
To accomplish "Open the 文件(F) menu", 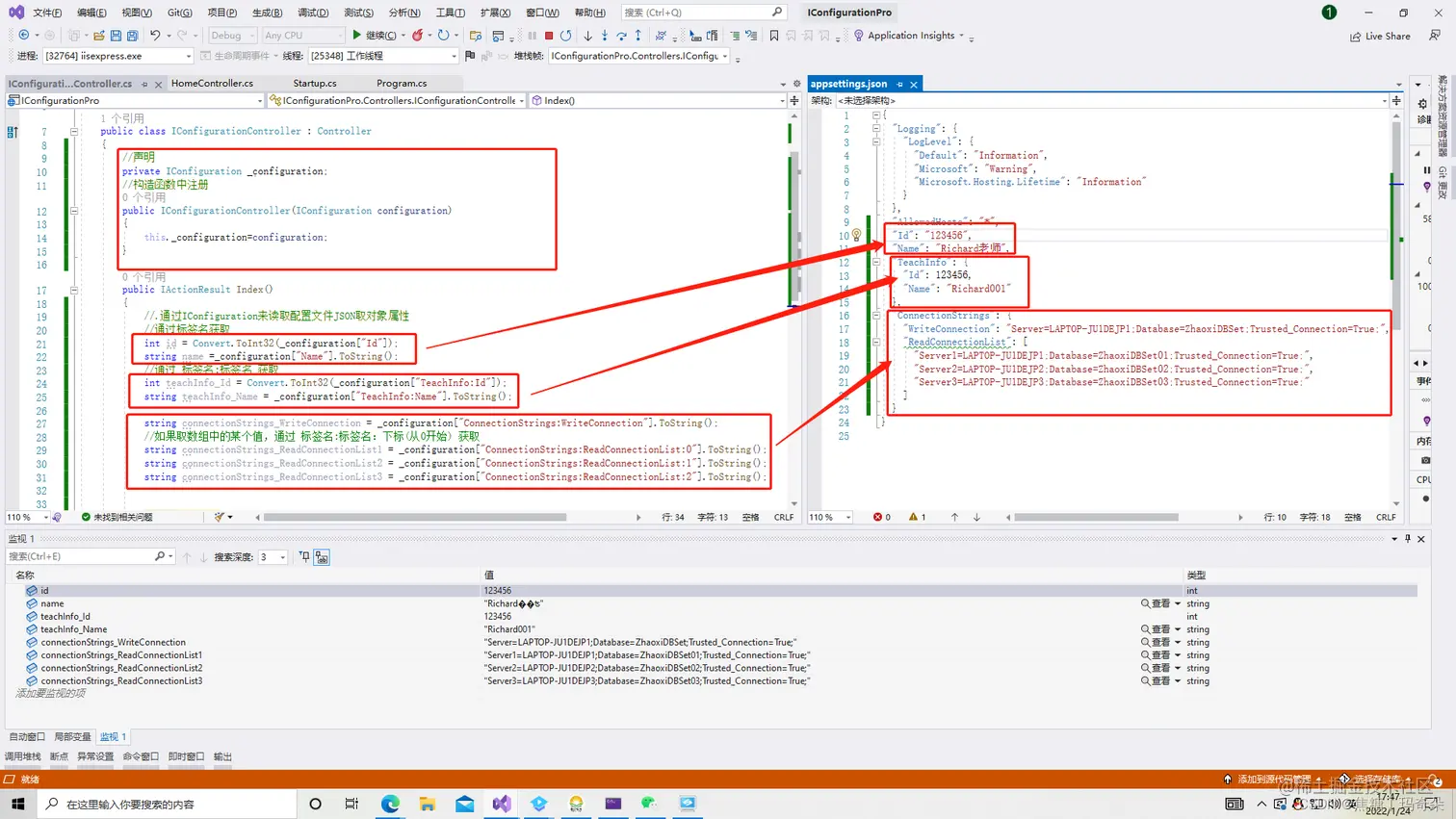I will click(x=47, y=13).
